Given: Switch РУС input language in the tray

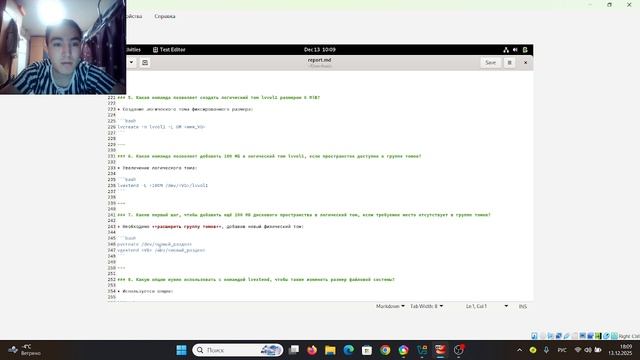Looking at the screenshot, I should coord(562,350).
